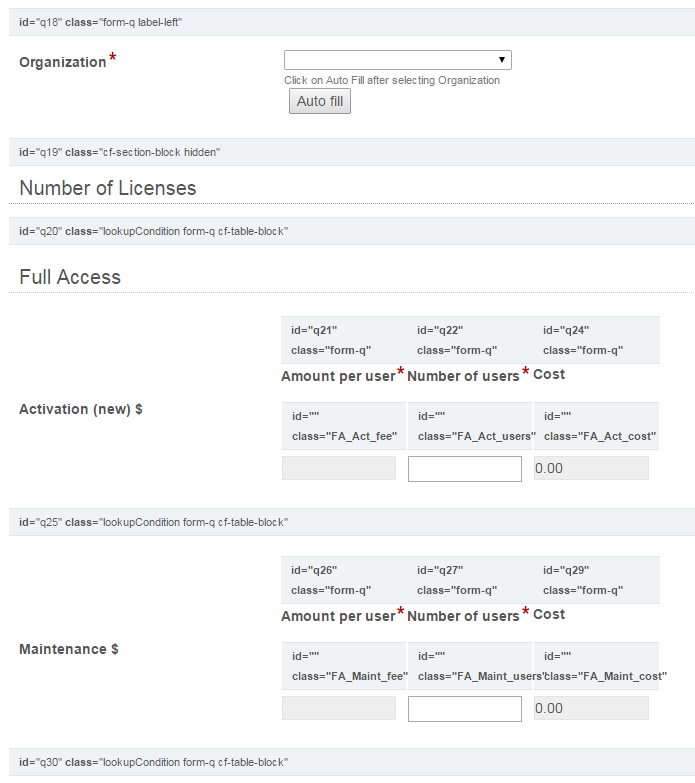Click the Organization field label
695x783 pixels.
click(63, 62)
